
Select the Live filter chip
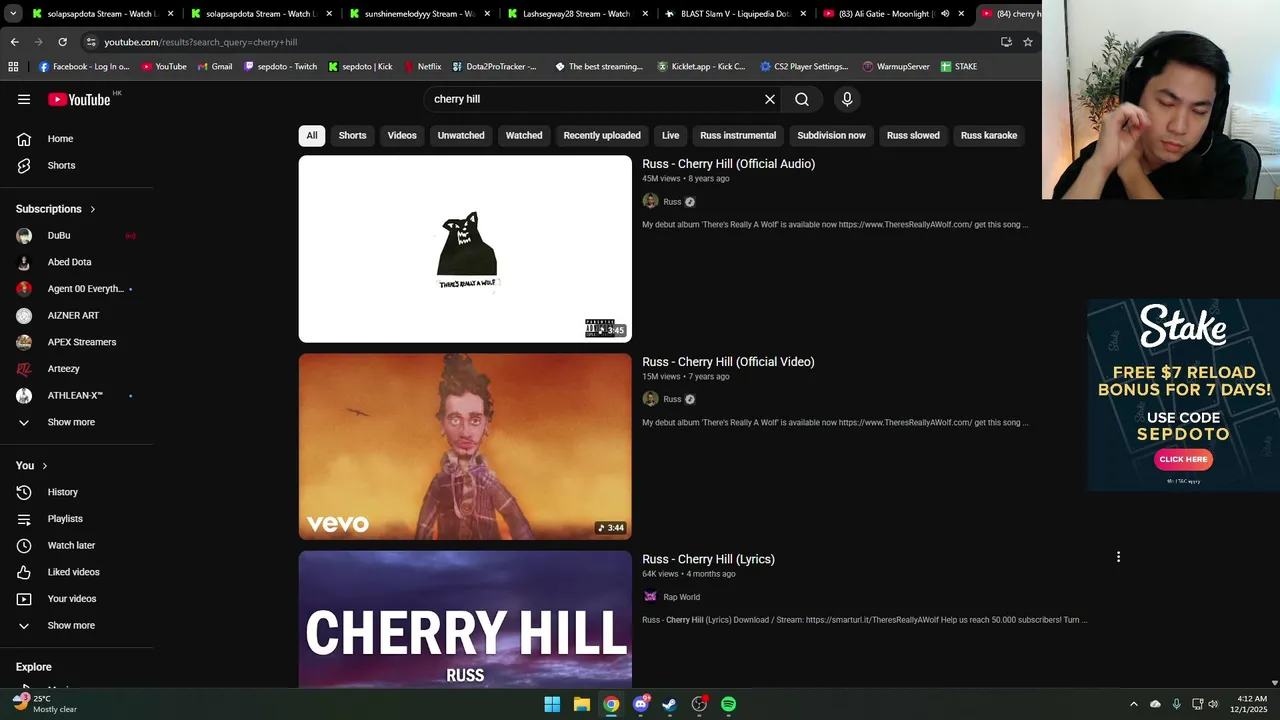tap(671, 135)
